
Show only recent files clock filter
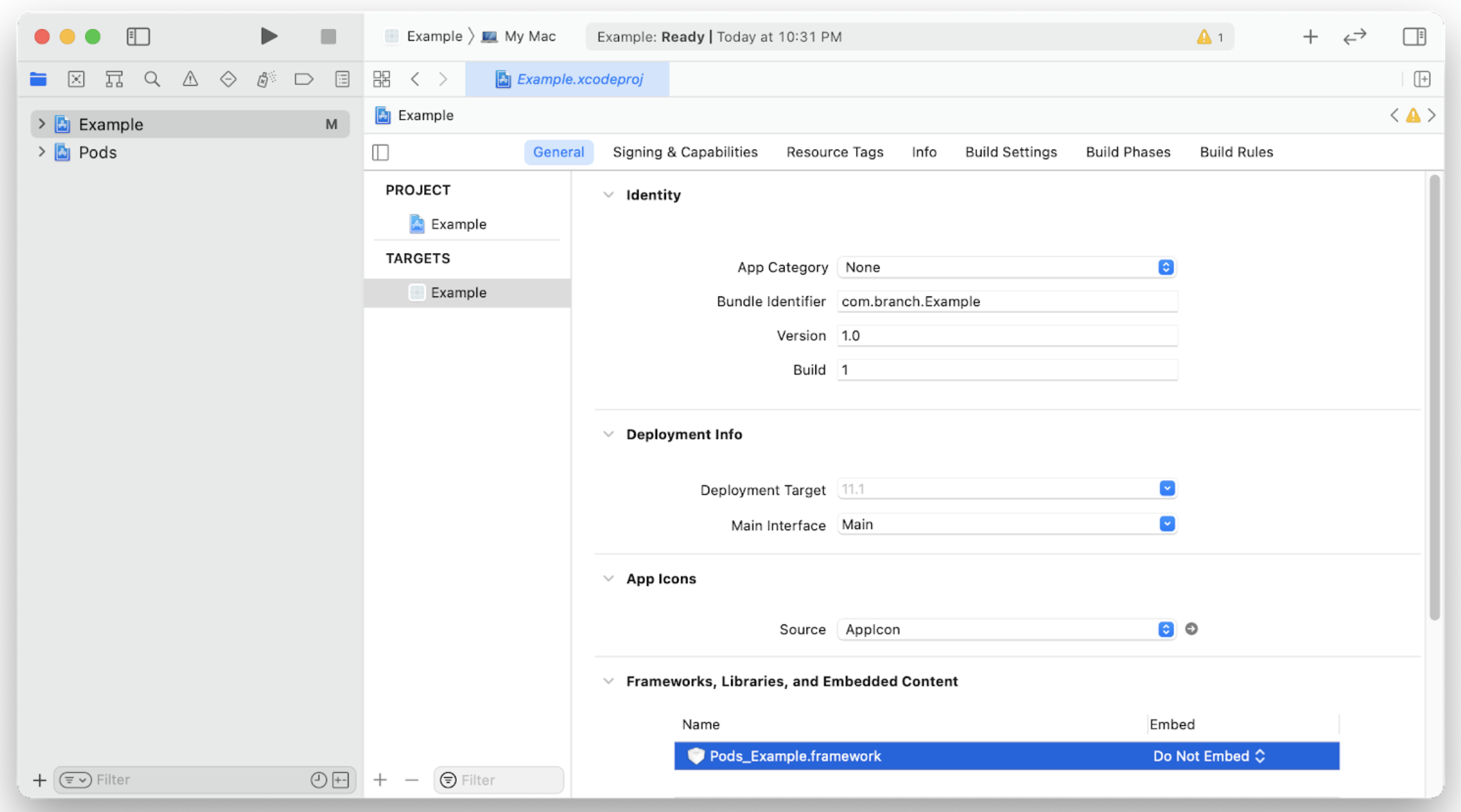(x=319, y=780)
